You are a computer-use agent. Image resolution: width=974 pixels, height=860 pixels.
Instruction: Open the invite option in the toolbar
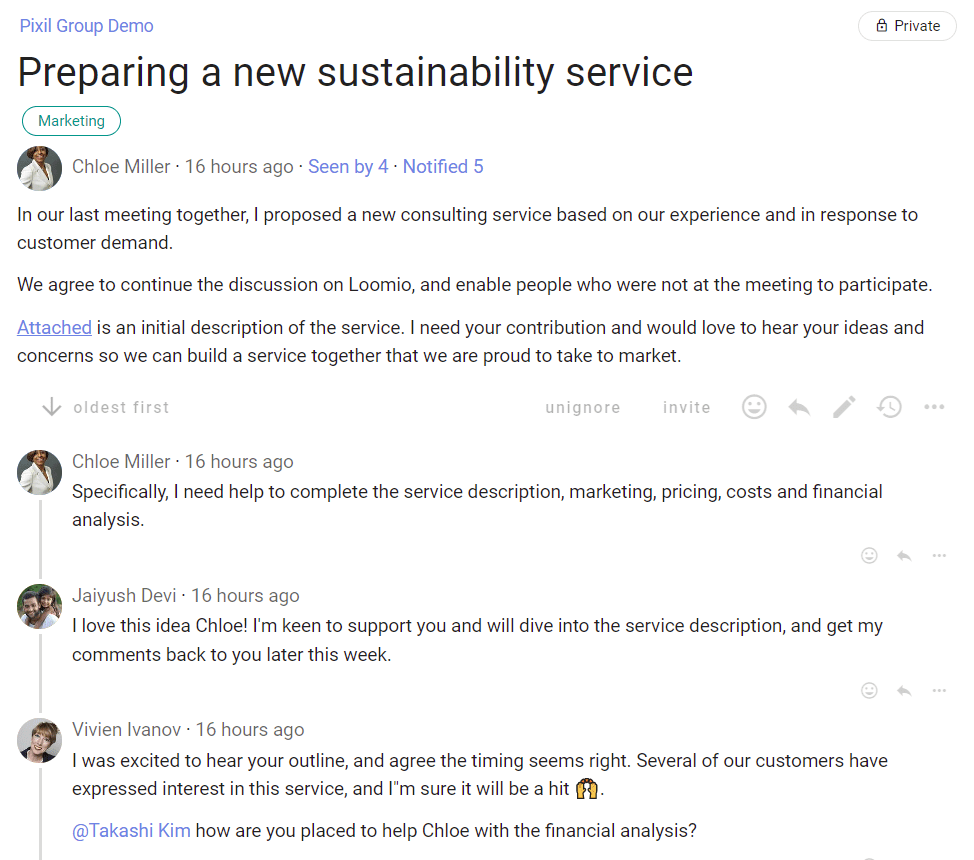[686, 407]
